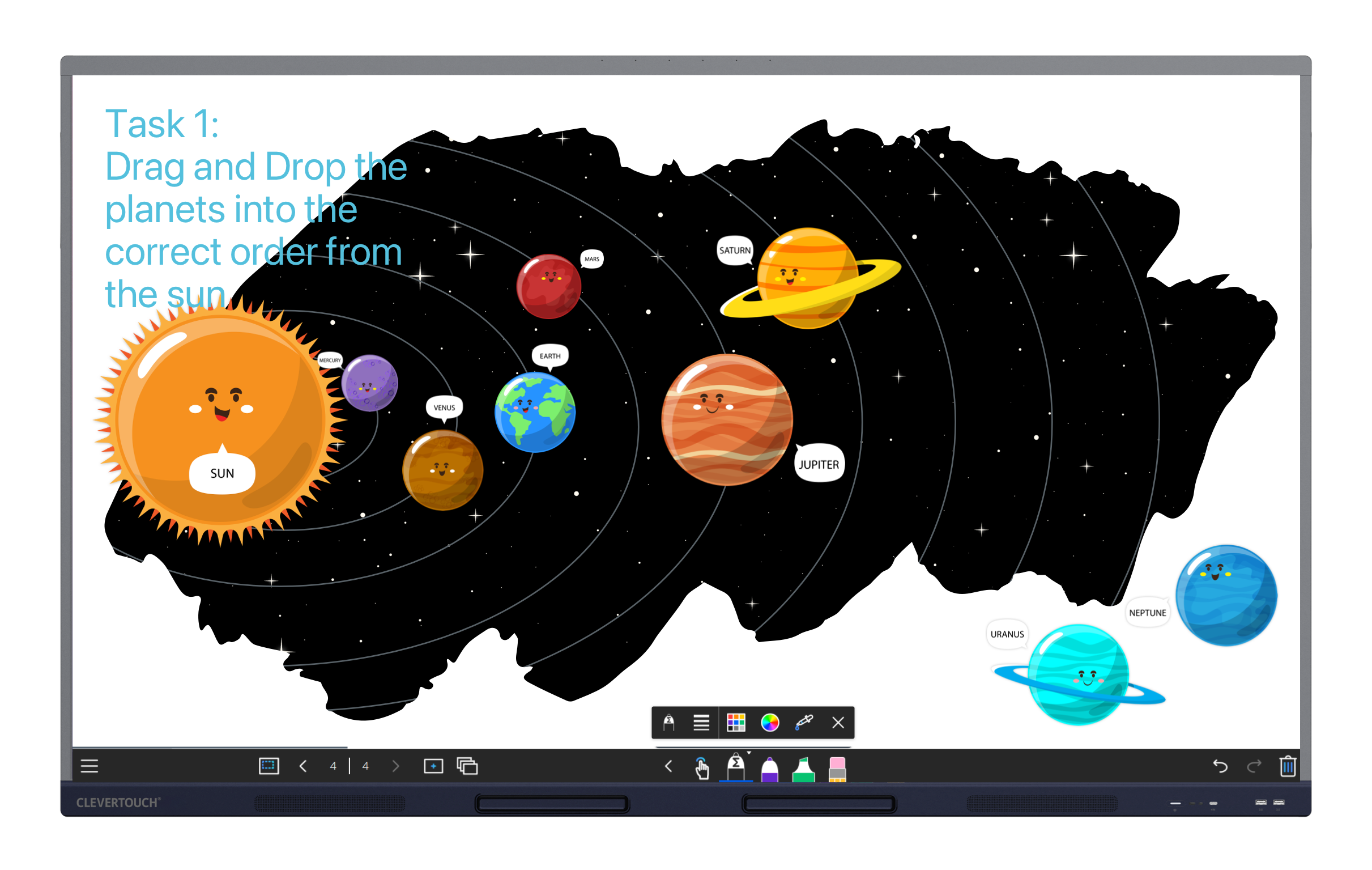
Task: Open the page overview thumbnails icon
Action: (467, 766)
